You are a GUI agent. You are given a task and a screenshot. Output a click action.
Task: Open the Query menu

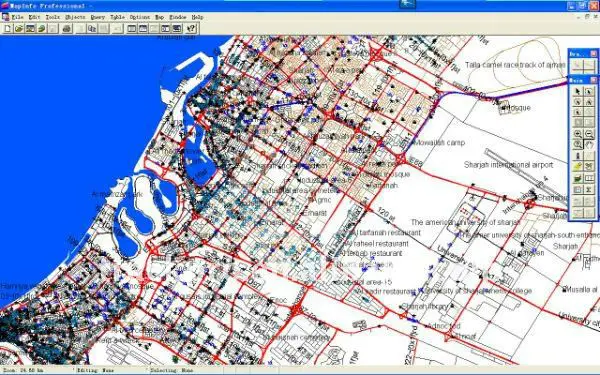(98, 17)
